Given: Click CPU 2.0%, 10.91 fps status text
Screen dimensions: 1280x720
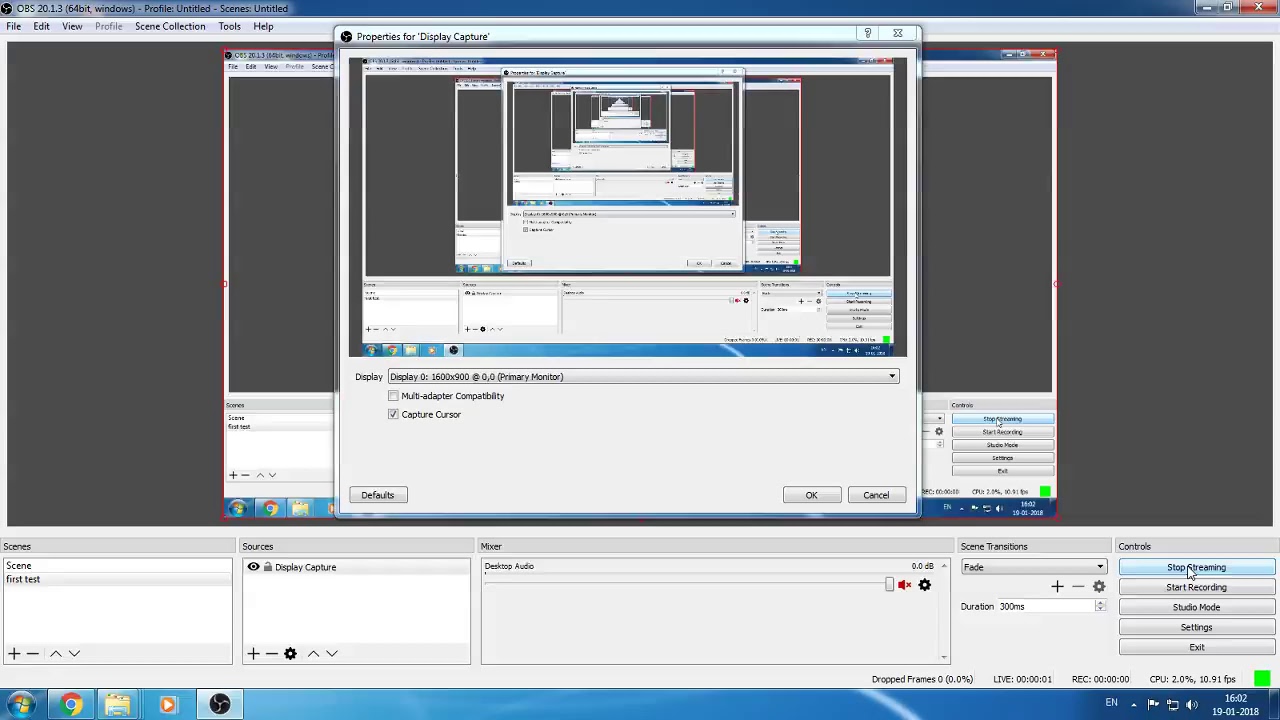Looking at the screenshot, I should click(1192, 679).
